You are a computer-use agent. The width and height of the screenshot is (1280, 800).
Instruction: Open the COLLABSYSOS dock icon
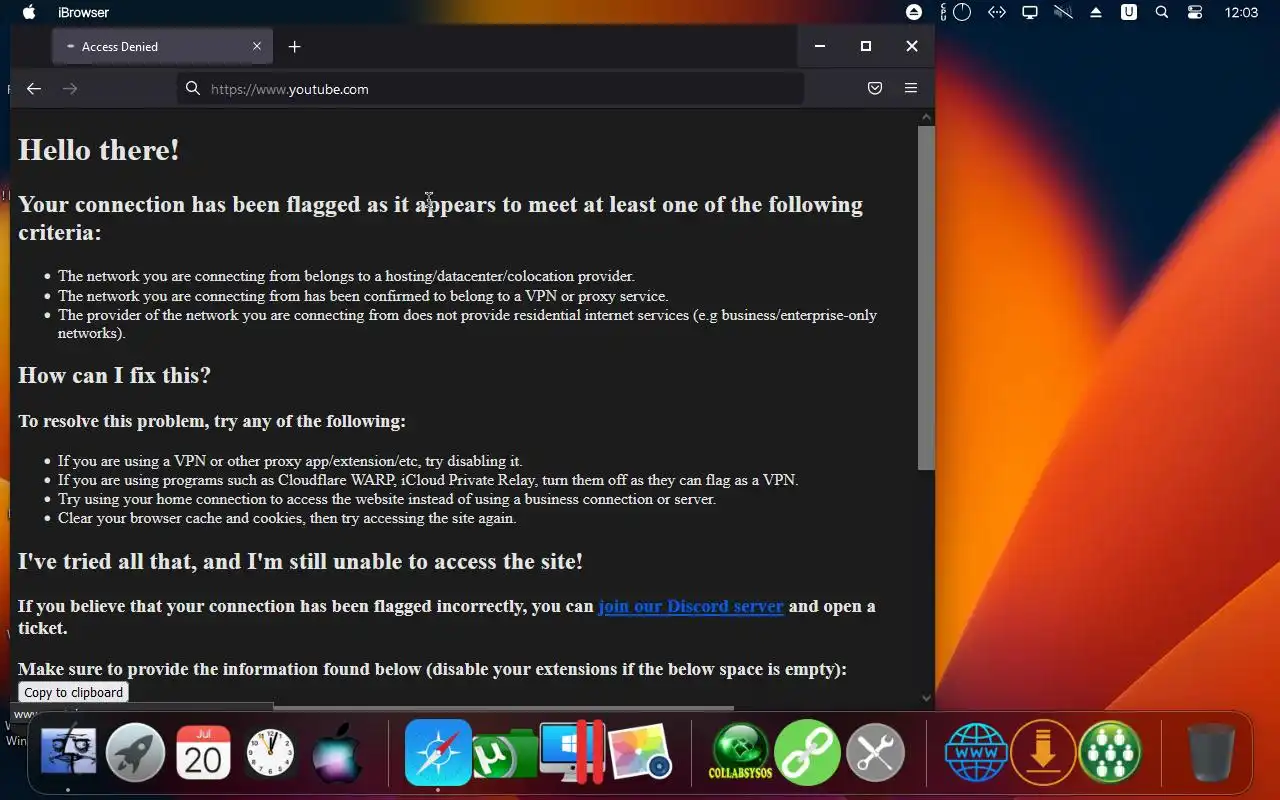(740, 752)
